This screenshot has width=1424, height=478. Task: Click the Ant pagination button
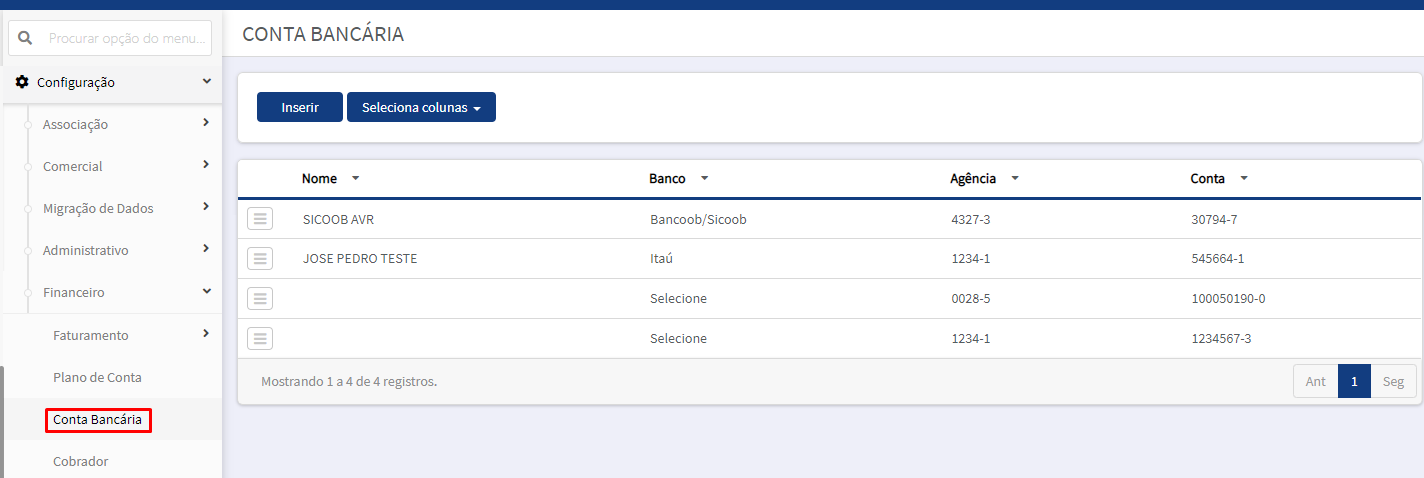(1316, 381)
